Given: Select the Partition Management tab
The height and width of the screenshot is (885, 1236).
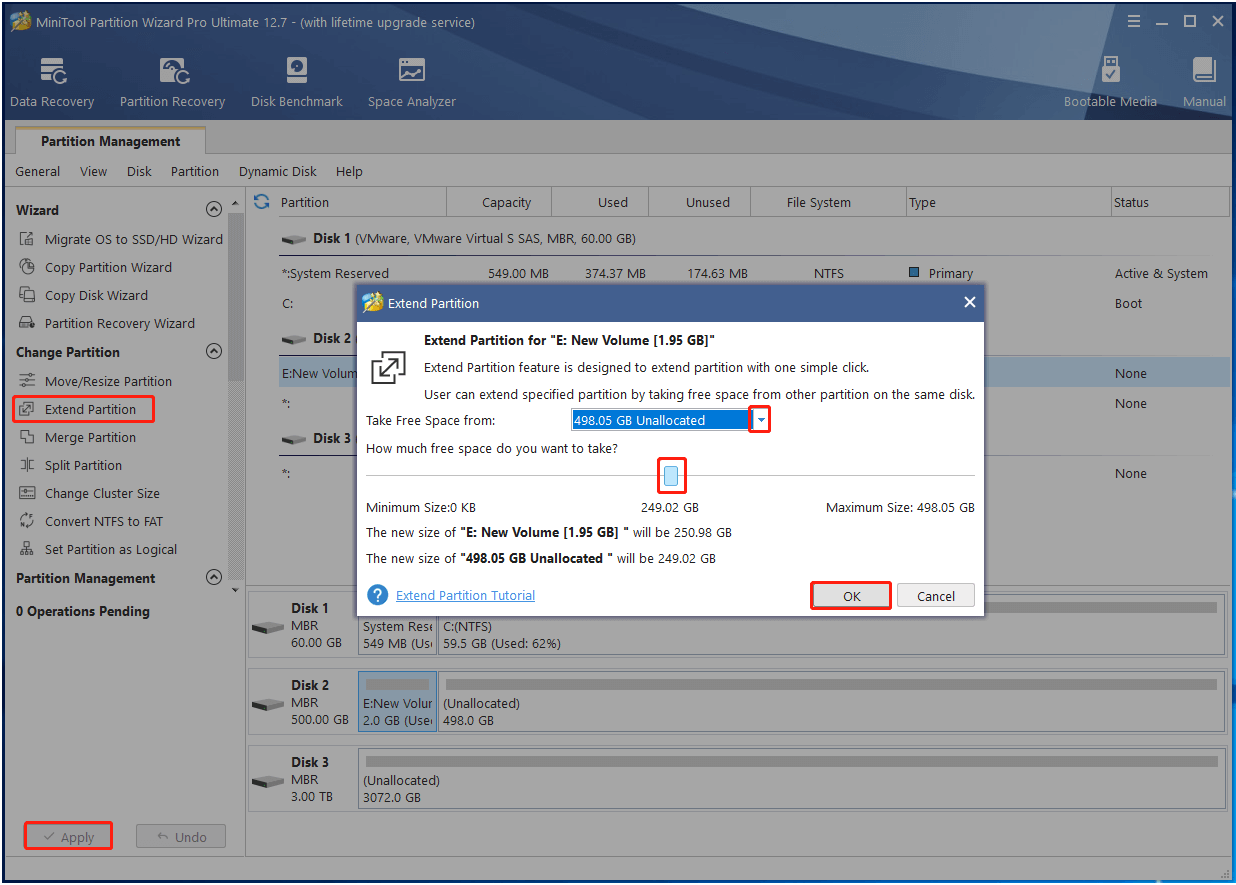Looking at the screenshot, I should (x=111, y=141).
